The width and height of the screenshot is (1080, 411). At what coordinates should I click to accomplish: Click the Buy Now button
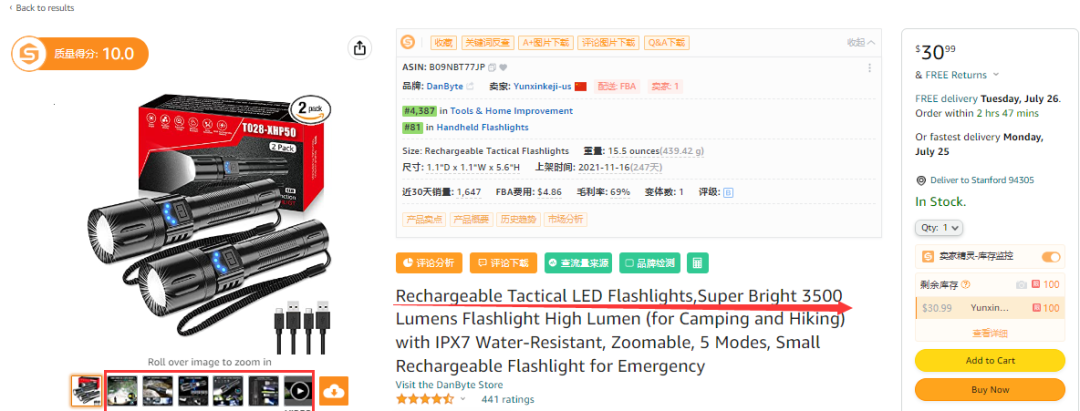(990, 390)
